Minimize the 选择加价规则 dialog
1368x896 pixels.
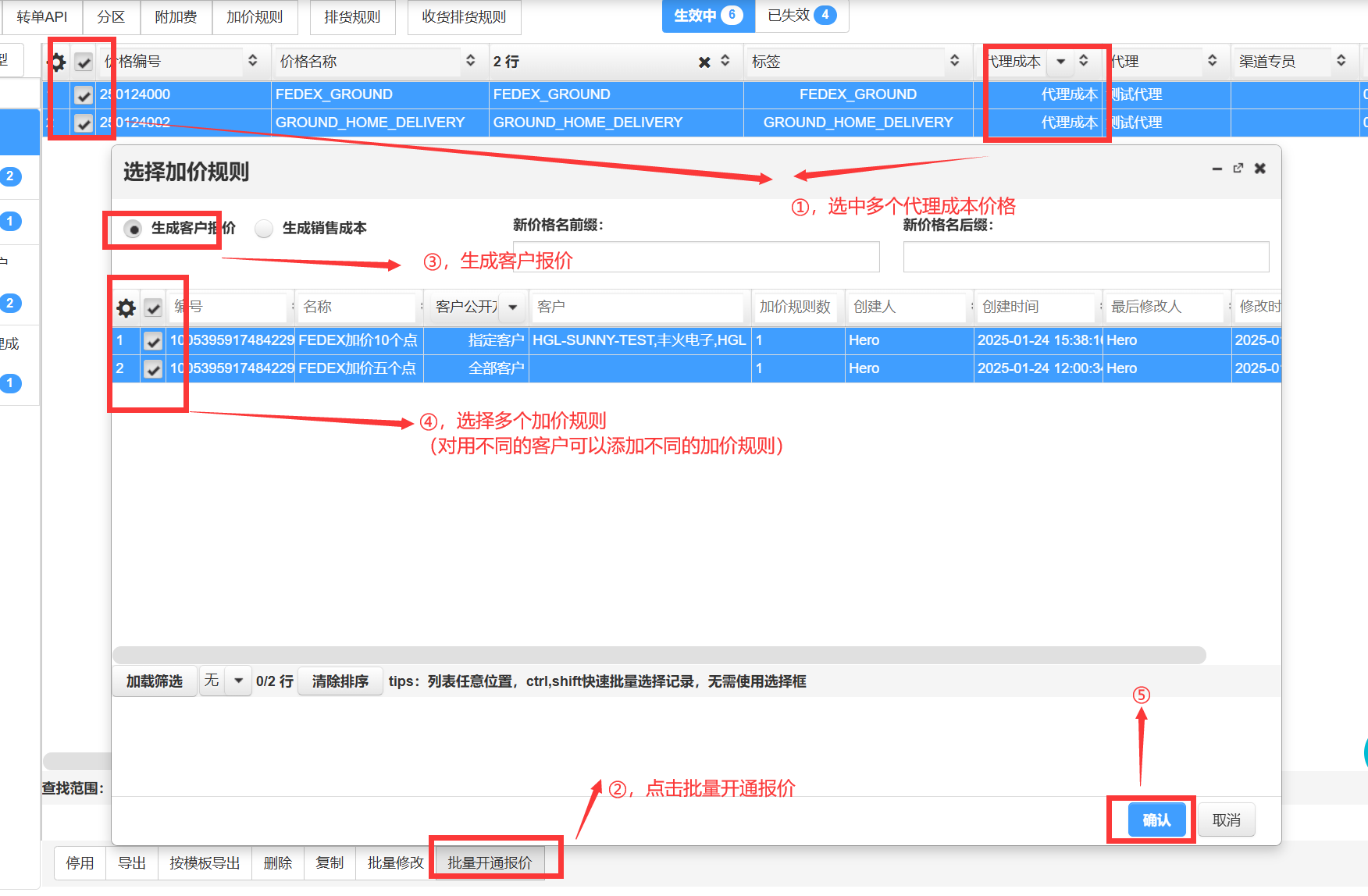click(x=1217, y=169)
